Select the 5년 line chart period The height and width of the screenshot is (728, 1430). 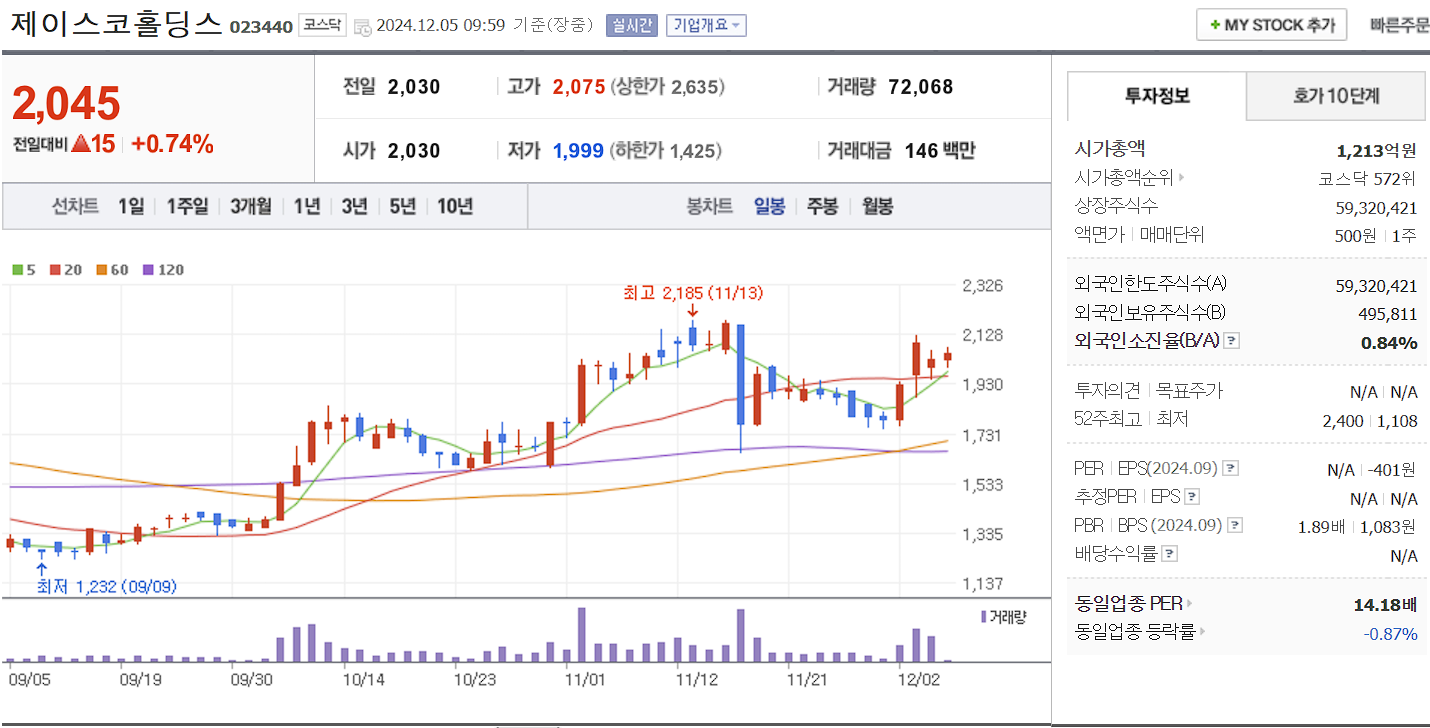pyautogui.click(x=402, y=206)
